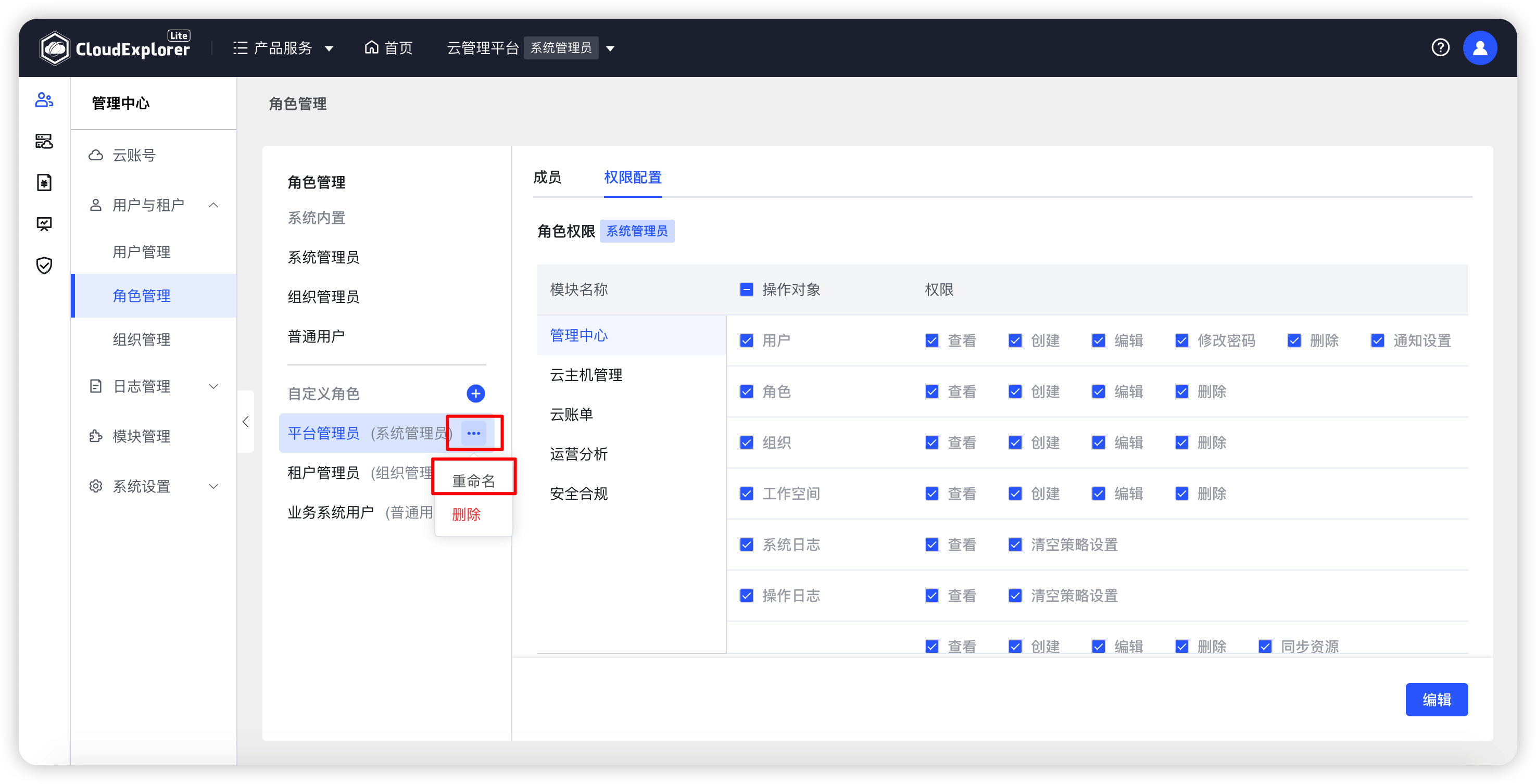Click the puzzle icon next to 模块管理
This screenshot has height=784, width=1536.
95,436
